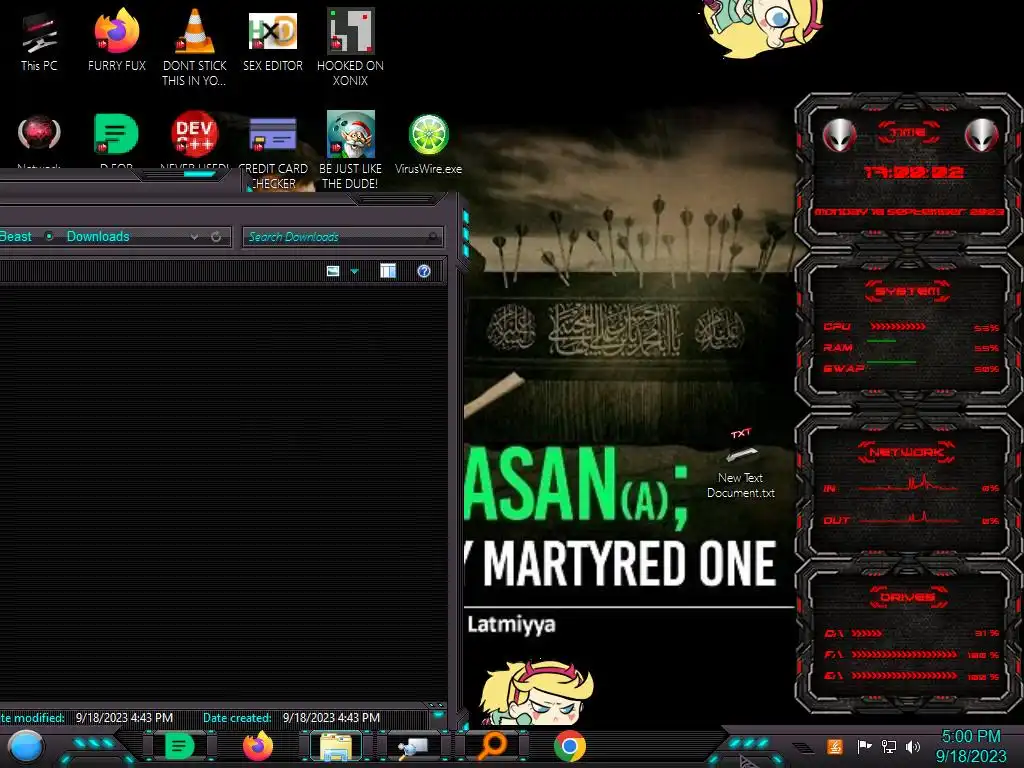Click the System widget header

[908, 291]
